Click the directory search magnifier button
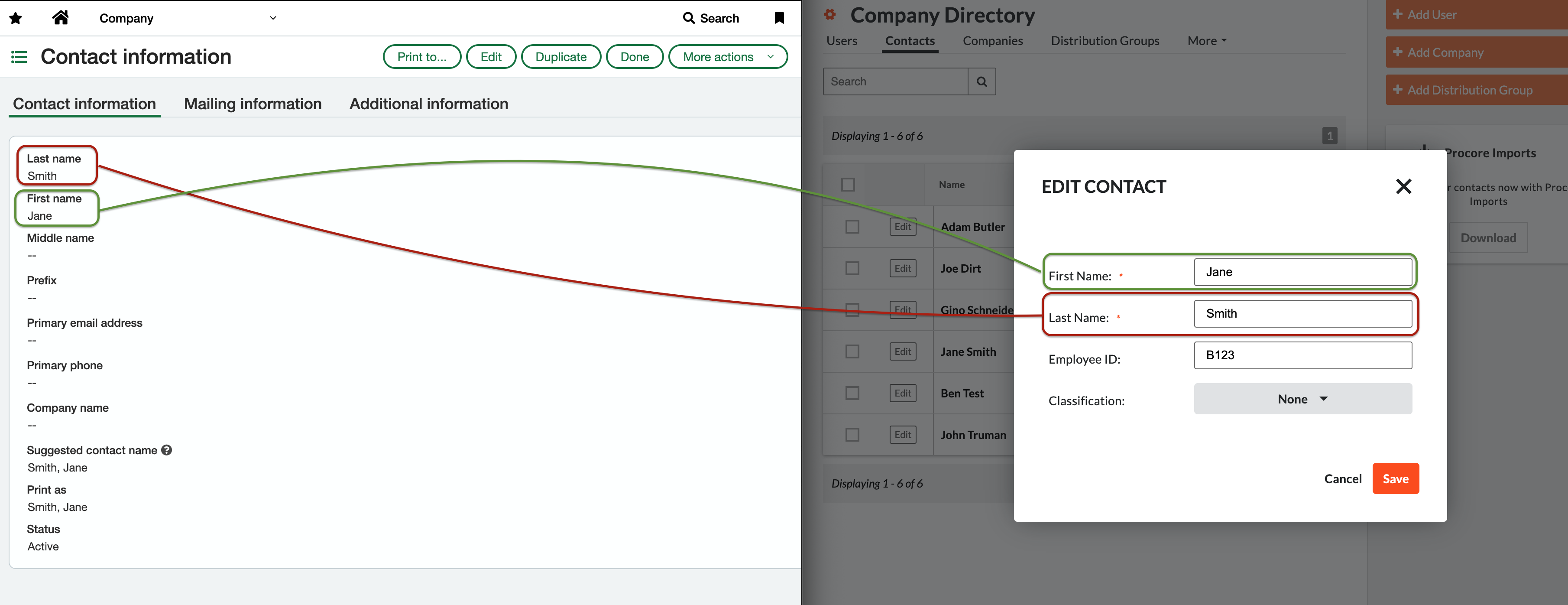This screenshot has width=1568, height=605. (982, 81)
